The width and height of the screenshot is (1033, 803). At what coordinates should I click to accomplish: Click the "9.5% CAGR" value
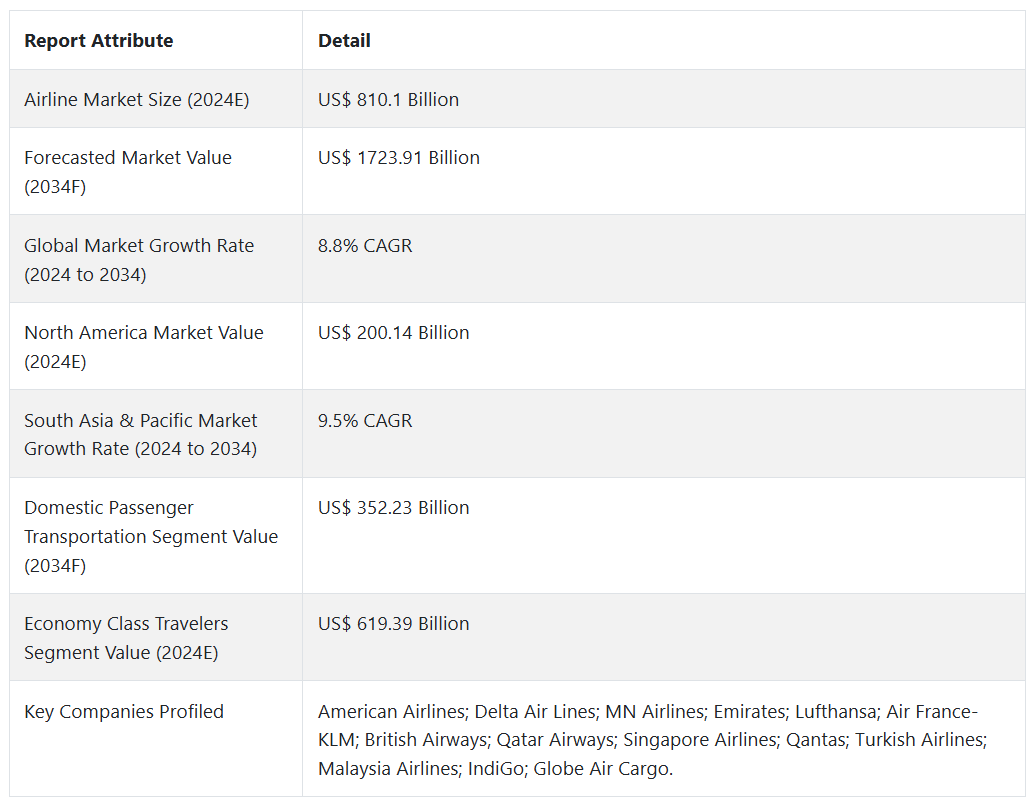pos(365,421)
